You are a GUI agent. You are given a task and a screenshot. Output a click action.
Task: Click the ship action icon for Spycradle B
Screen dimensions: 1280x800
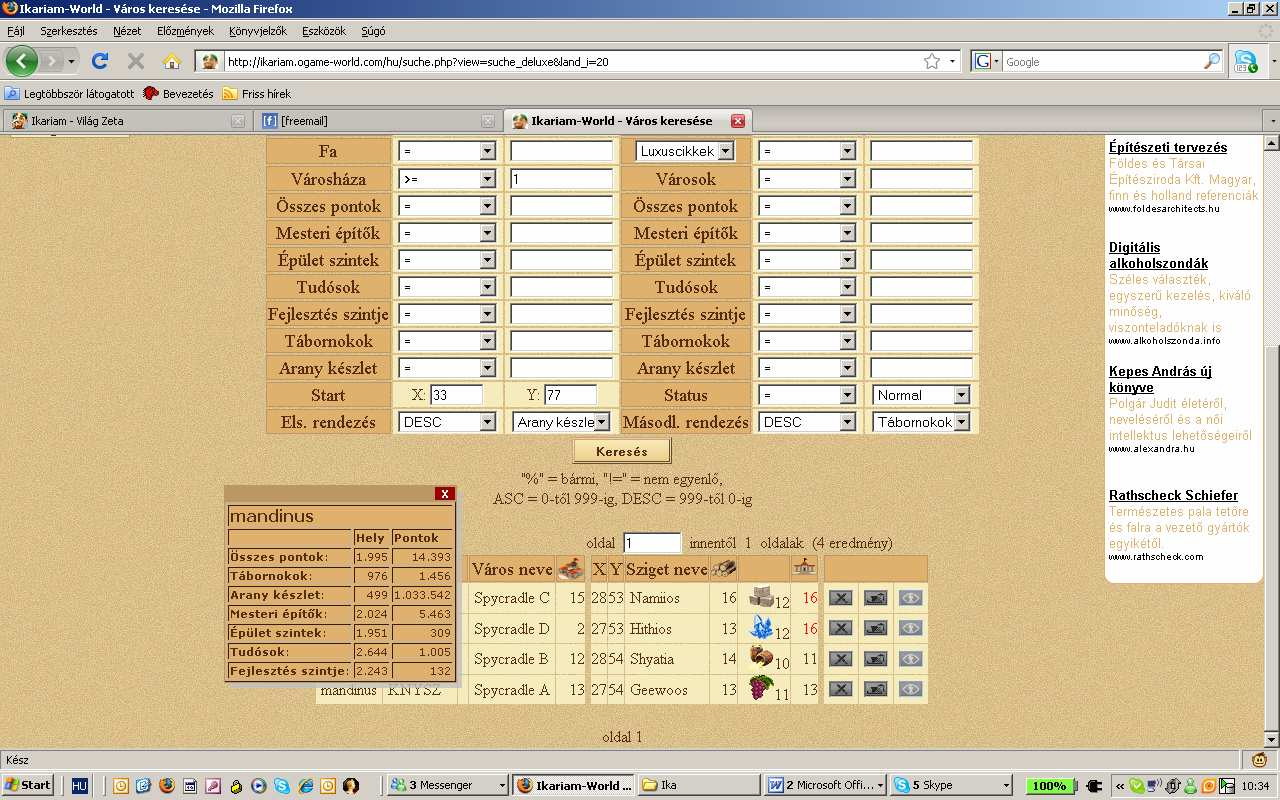[875, 659]
